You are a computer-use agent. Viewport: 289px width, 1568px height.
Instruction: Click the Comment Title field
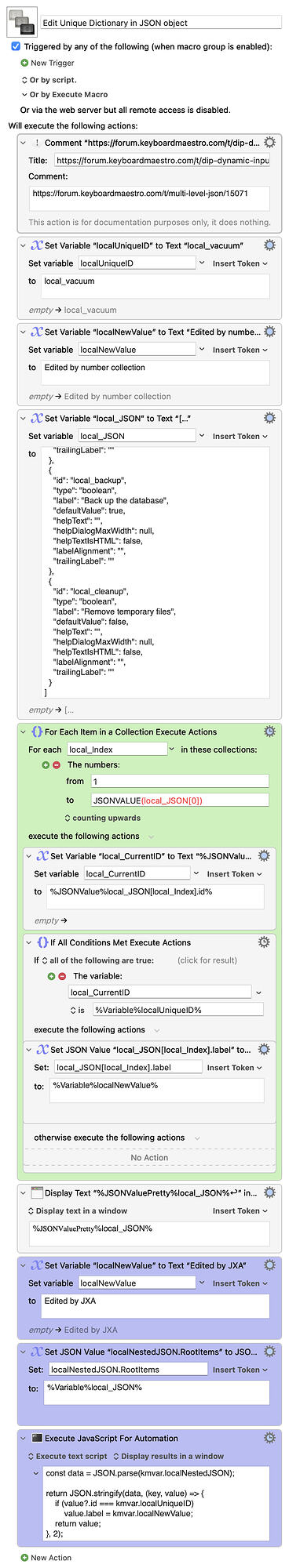162,160
